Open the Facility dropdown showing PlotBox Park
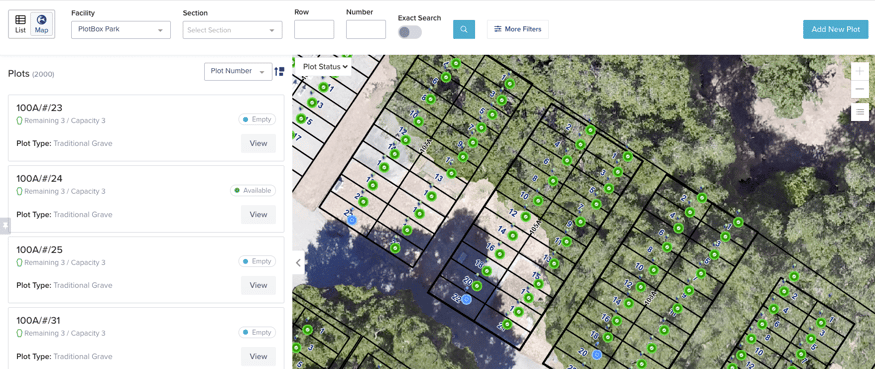 coord(121,30)
